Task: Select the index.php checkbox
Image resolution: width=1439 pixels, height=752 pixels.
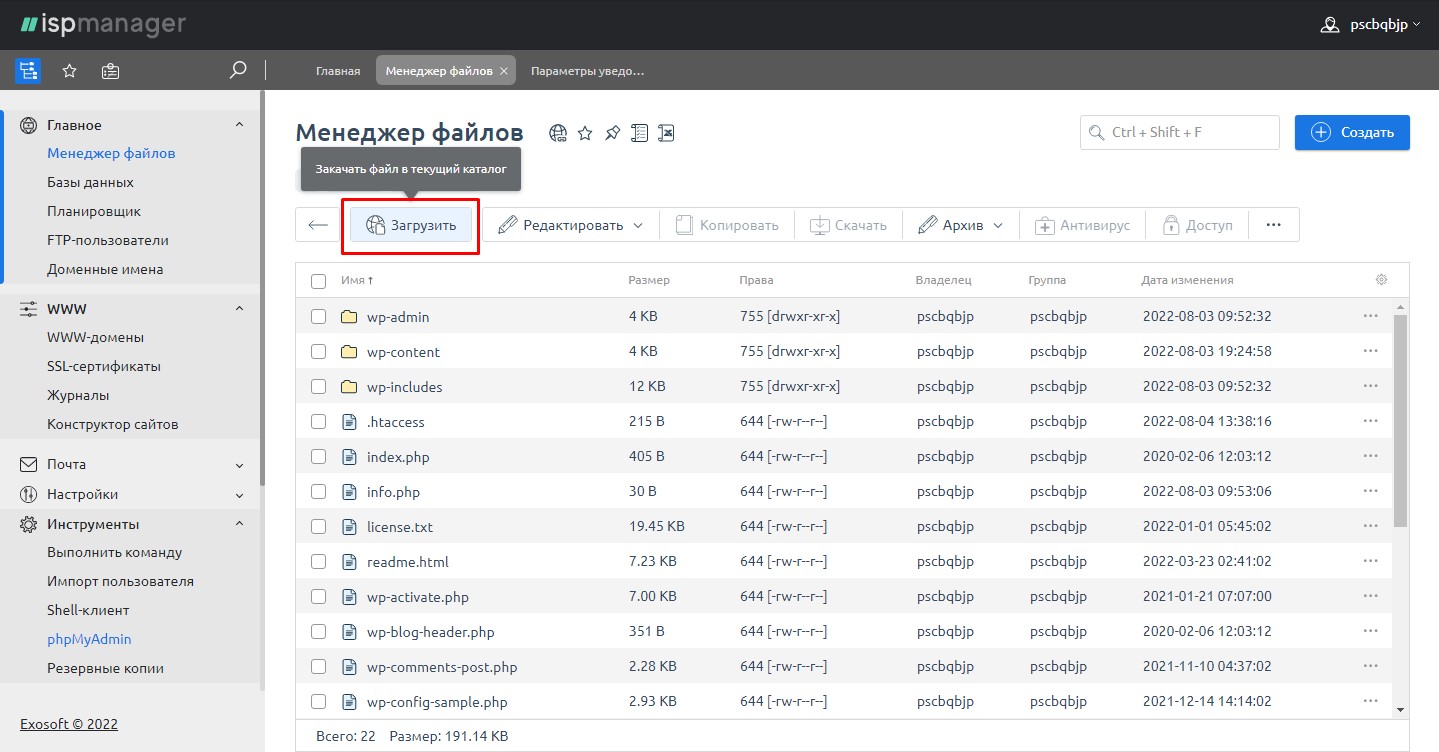Action: click(318, 457)
